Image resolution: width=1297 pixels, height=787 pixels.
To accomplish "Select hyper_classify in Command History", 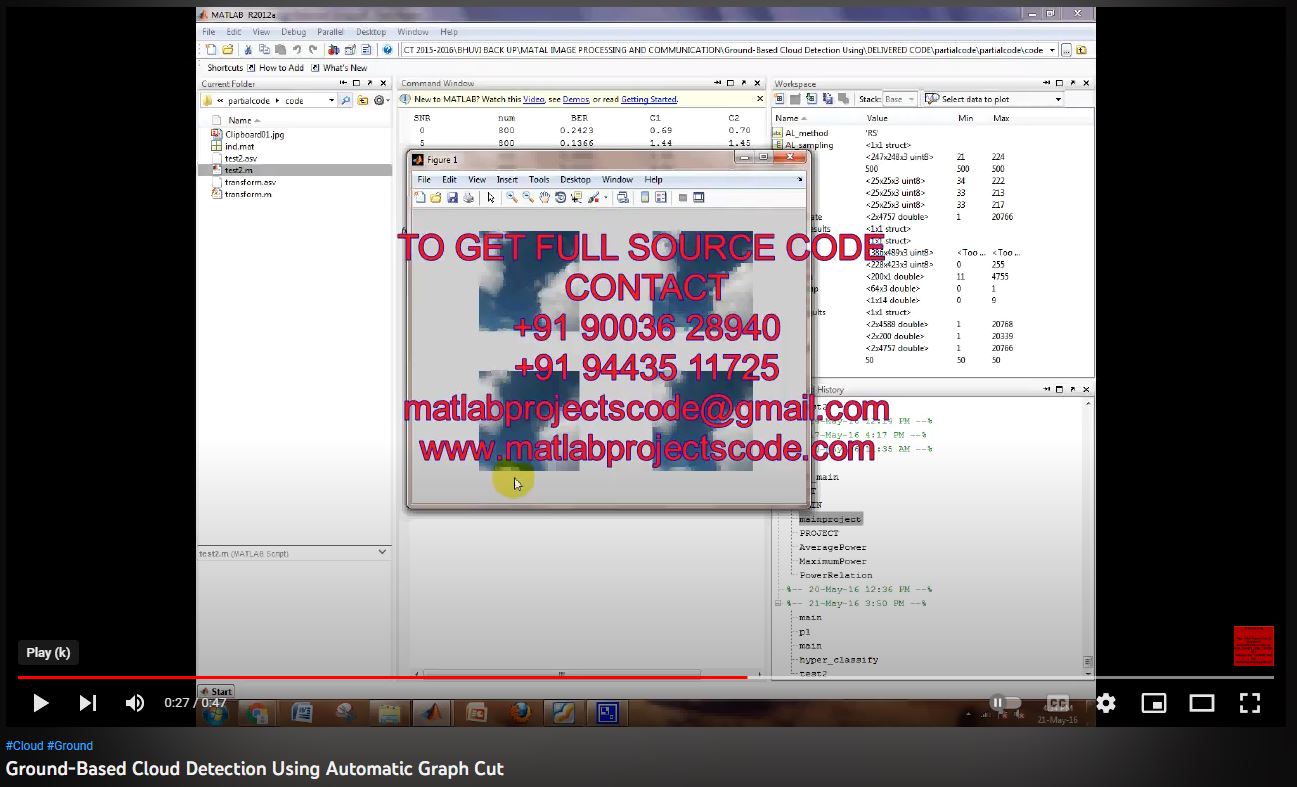I will (x=839, y=660).
